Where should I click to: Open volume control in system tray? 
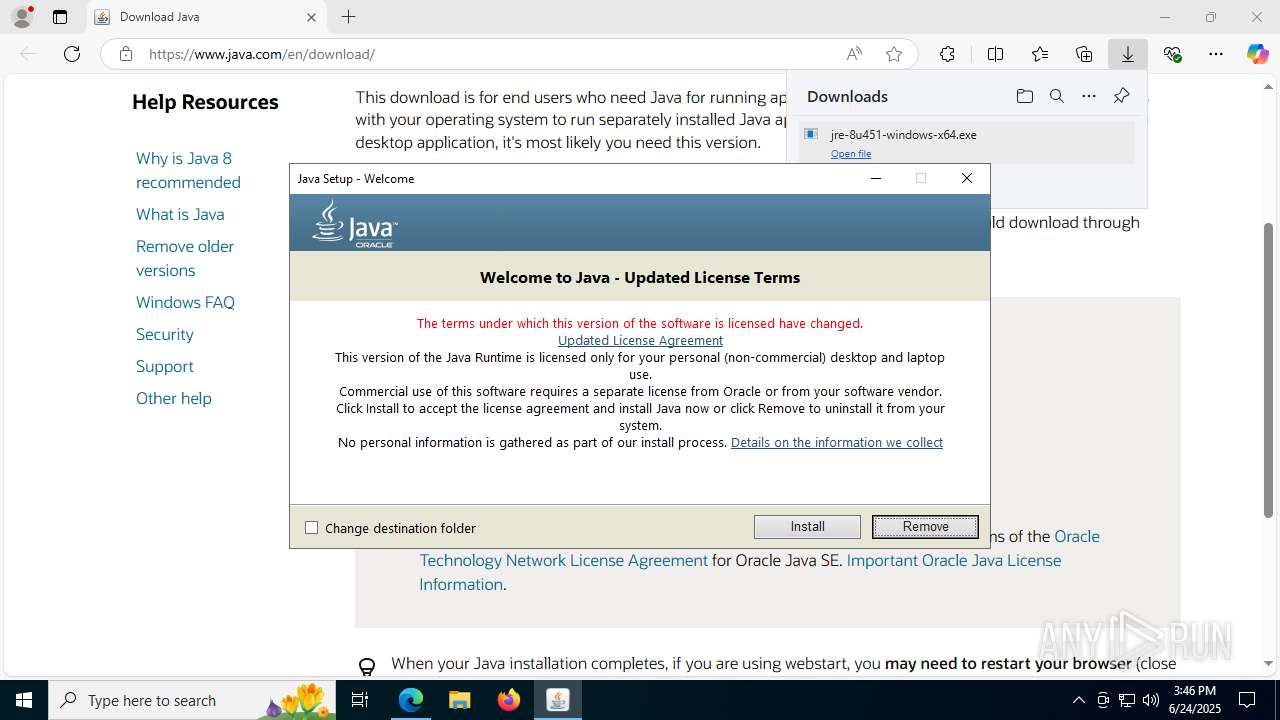click(x=1150, y=700)
